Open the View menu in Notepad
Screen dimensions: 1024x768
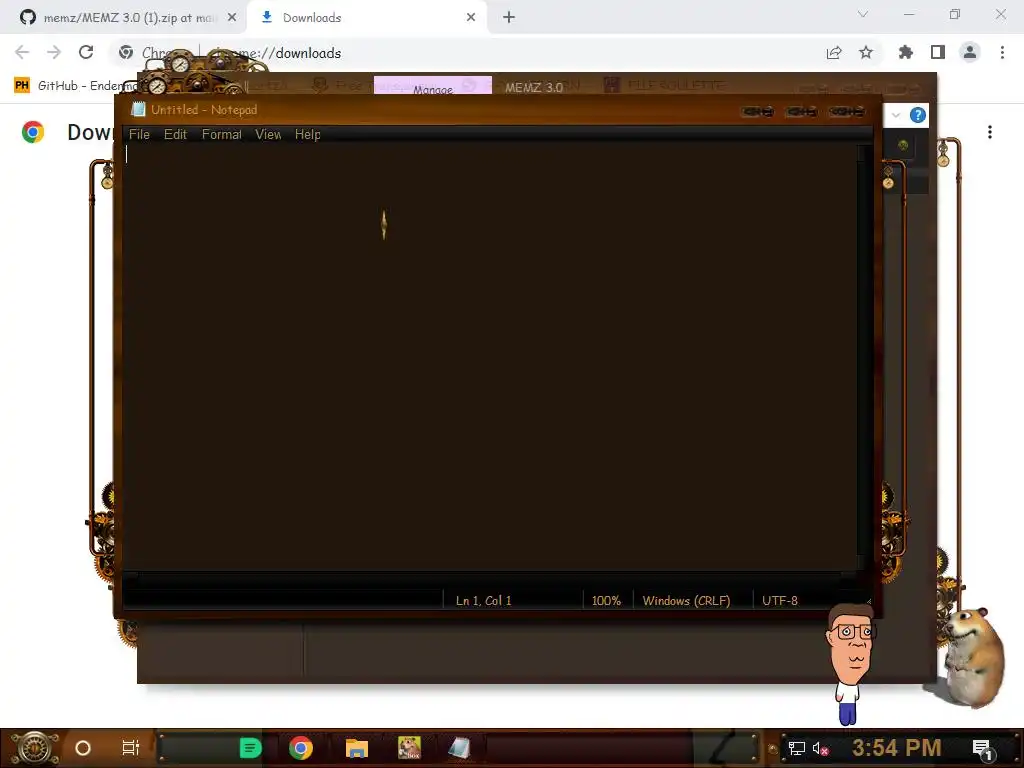(x=268, y=135)
